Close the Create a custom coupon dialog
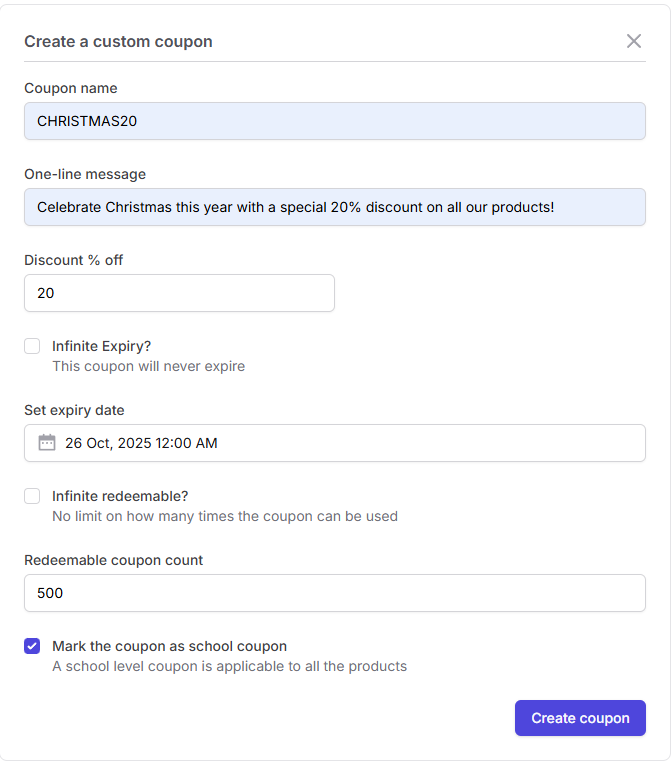The image size is (671, 761). 634,41
